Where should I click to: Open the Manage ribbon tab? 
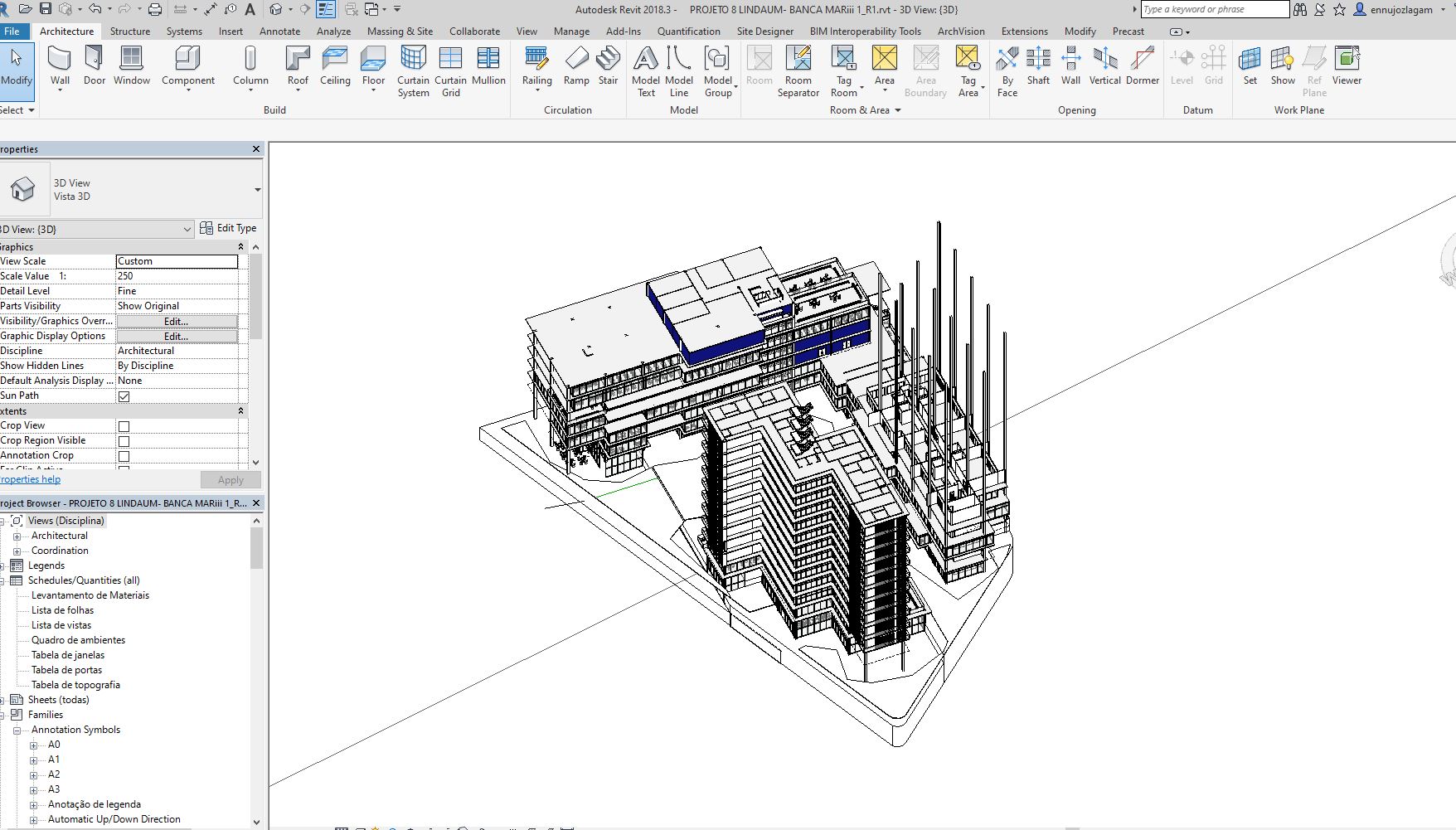click(x=571, y=31)
